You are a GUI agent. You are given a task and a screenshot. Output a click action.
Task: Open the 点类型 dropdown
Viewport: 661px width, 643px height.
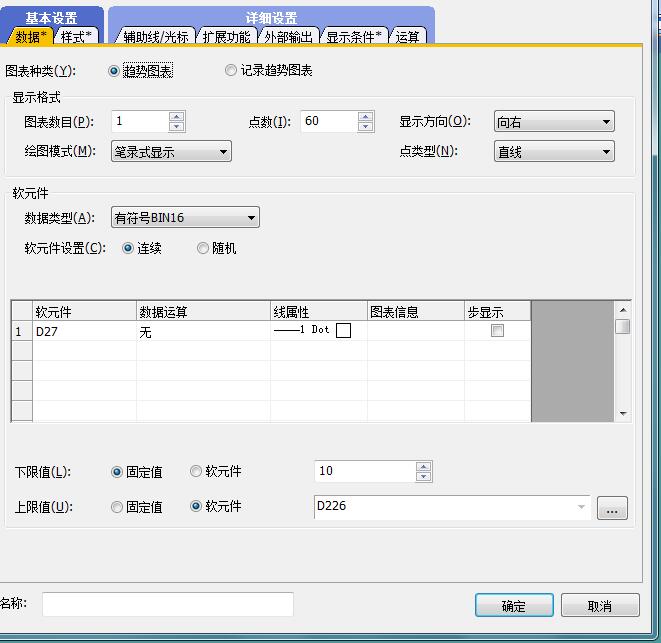(x=554, y=152)
